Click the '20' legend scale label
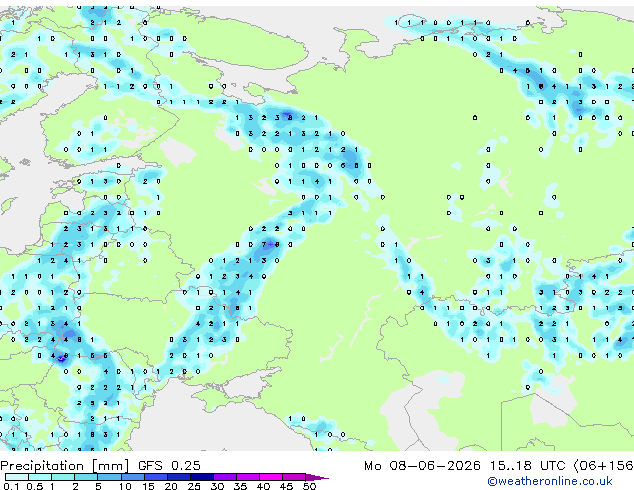This screenshot has height=490, width=634. tap(171, 486)
